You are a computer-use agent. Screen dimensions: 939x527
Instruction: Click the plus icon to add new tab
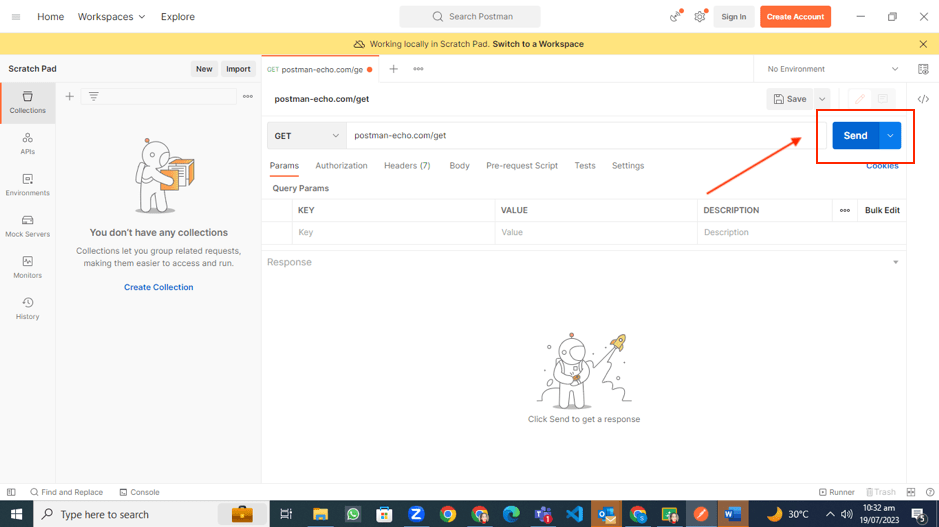(394, 69)
